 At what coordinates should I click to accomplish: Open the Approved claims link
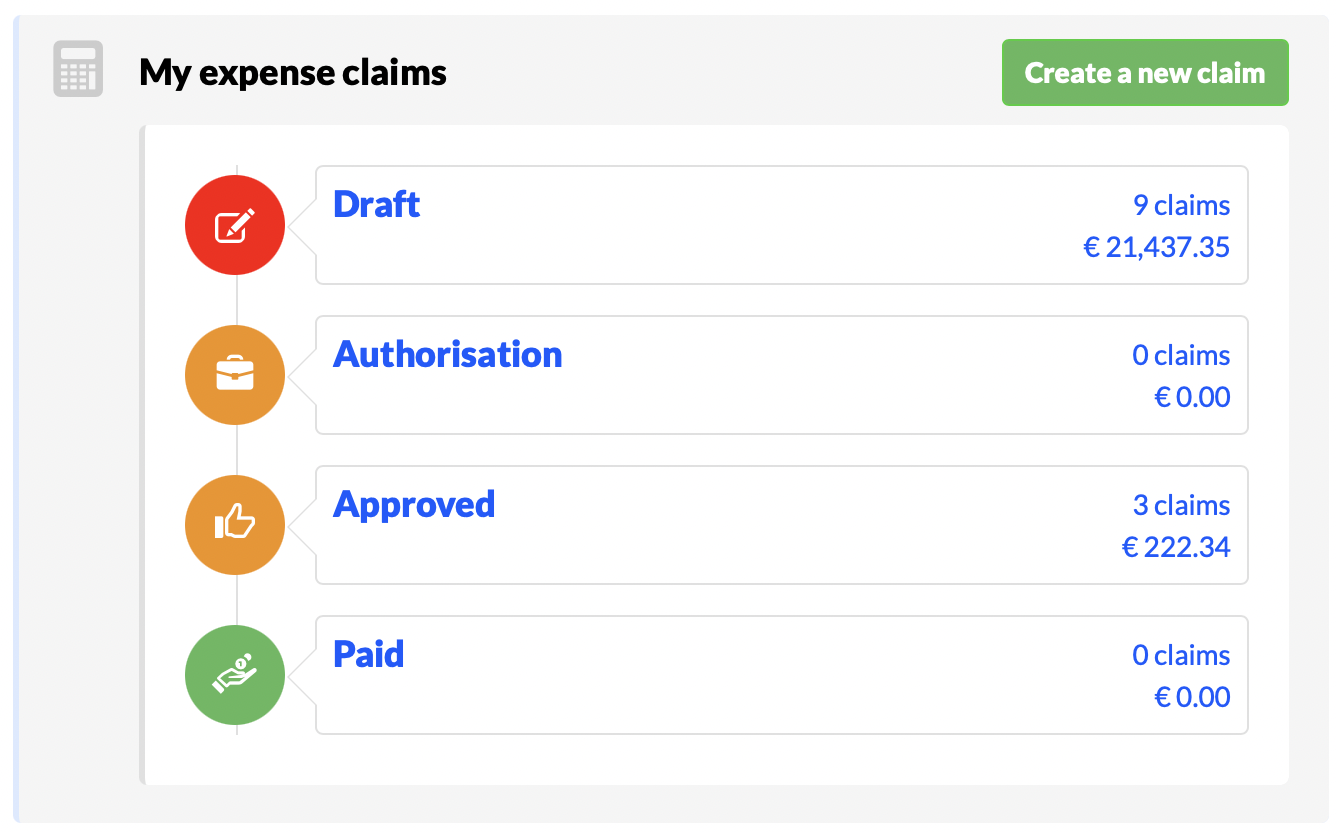point(414,505)
